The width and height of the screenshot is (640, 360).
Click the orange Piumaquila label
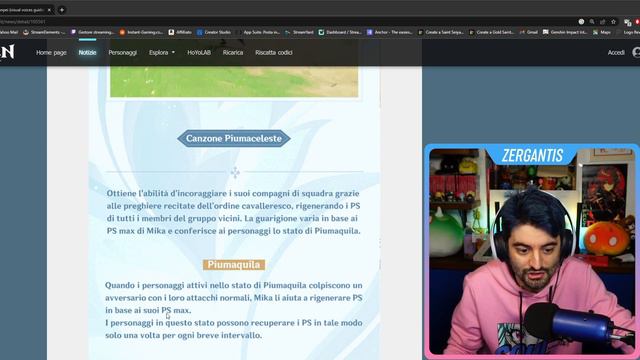point(234,265)
